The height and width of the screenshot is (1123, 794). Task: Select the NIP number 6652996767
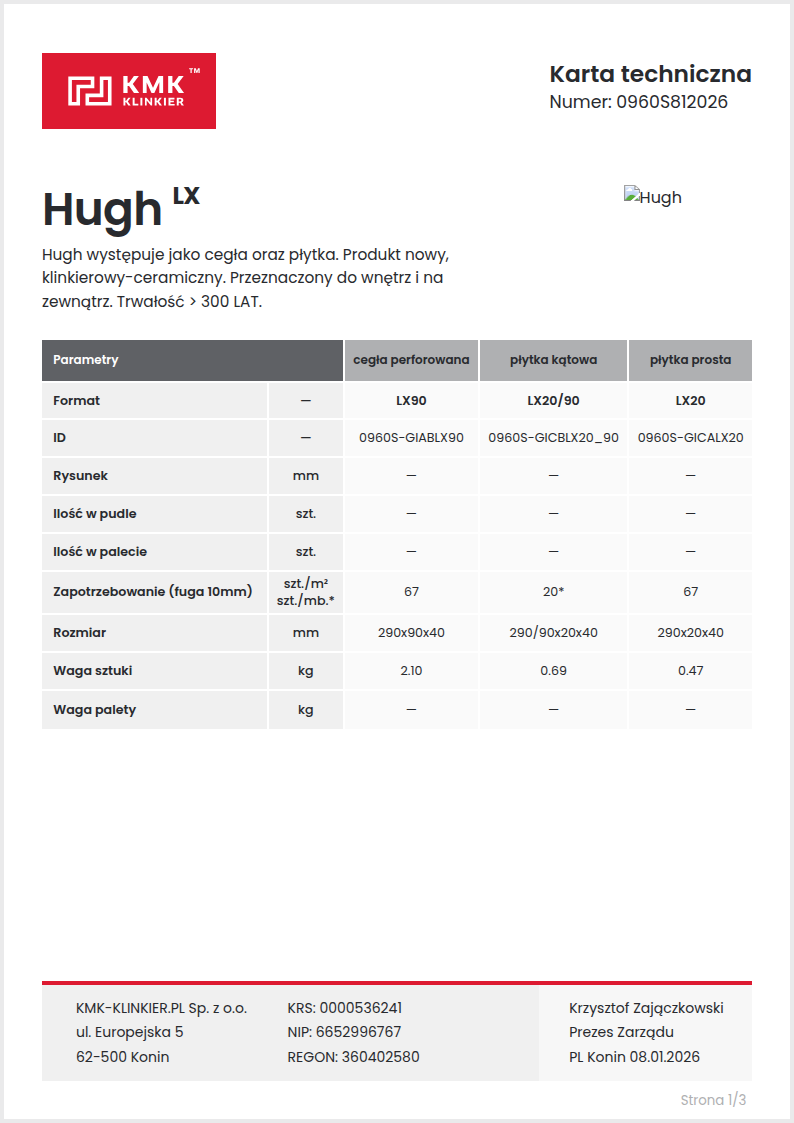coord(359,1032)
